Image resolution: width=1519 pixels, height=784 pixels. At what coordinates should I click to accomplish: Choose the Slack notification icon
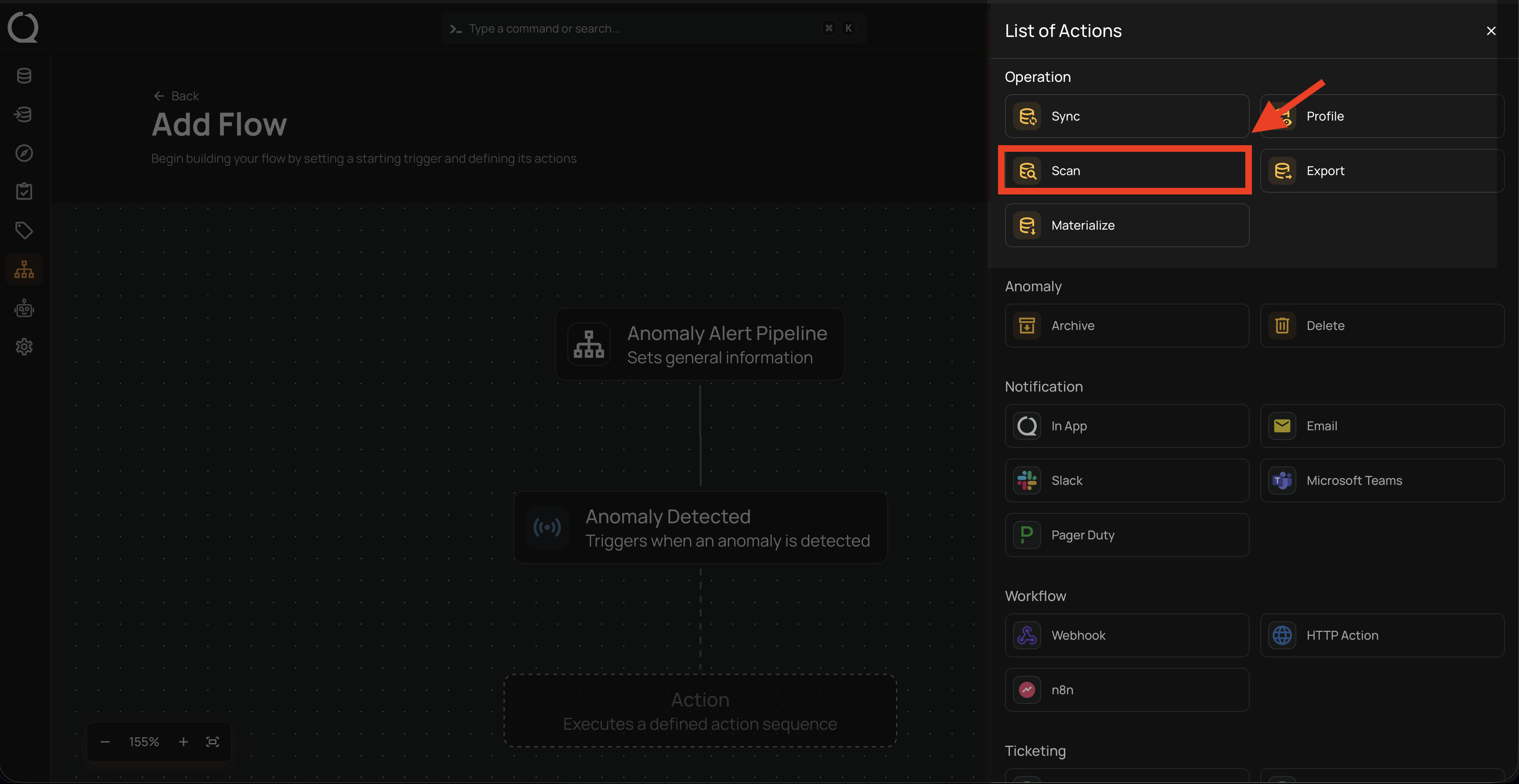pos(1027,481)
